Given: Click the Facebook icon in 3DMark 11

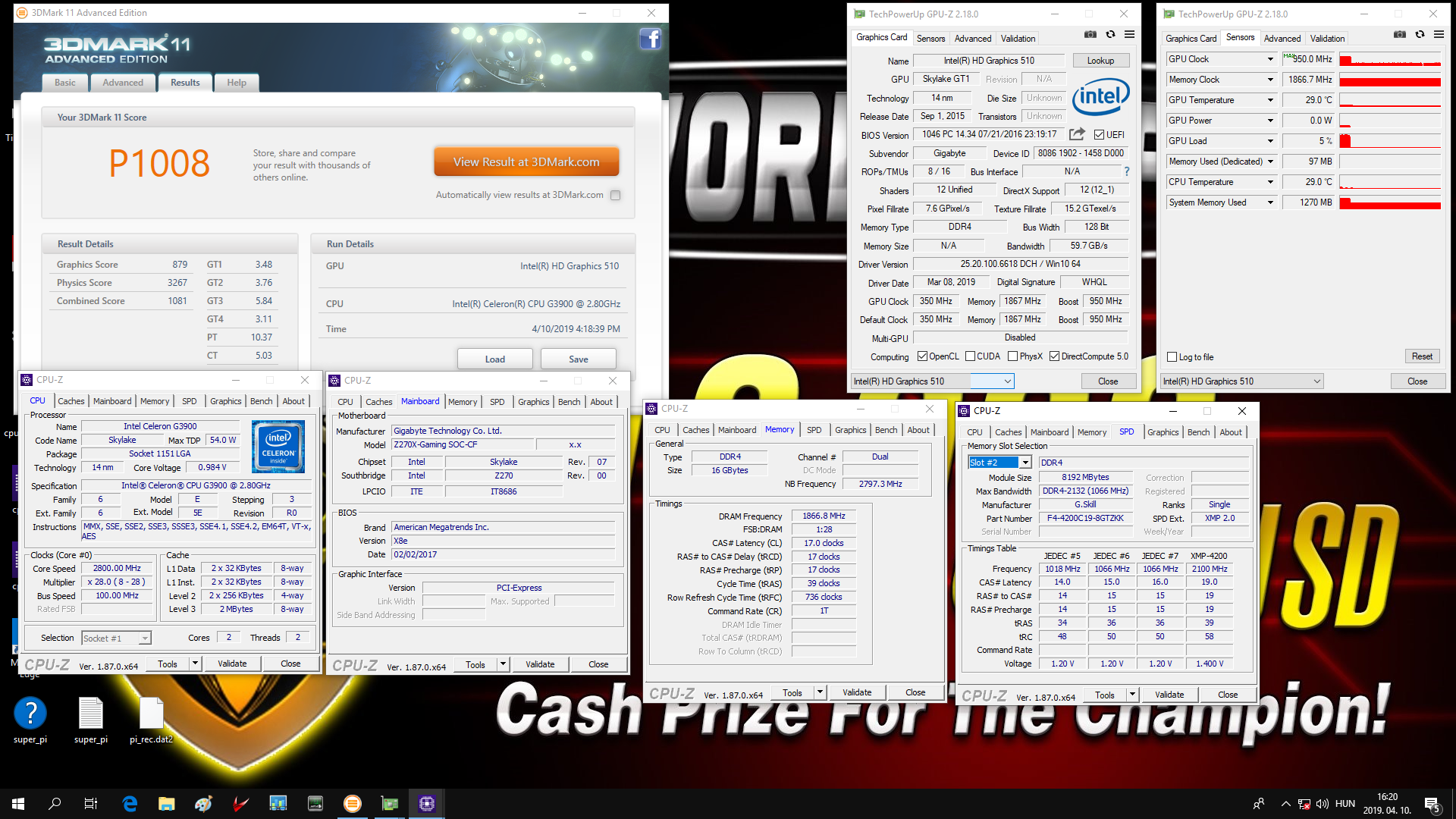Looking at the screenshot, I should pos(650,39).
